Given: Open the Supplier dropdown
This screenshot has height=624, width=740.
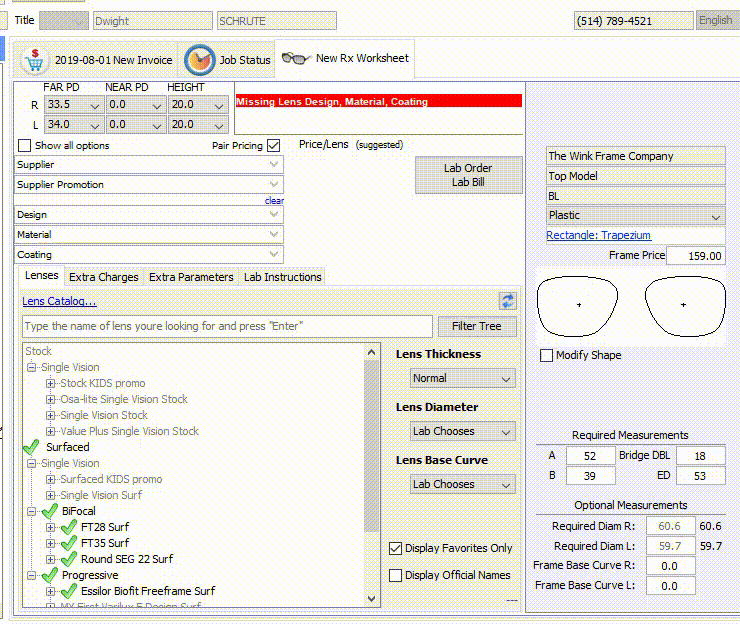Looking at the screenshot, I should coord(149,165).
